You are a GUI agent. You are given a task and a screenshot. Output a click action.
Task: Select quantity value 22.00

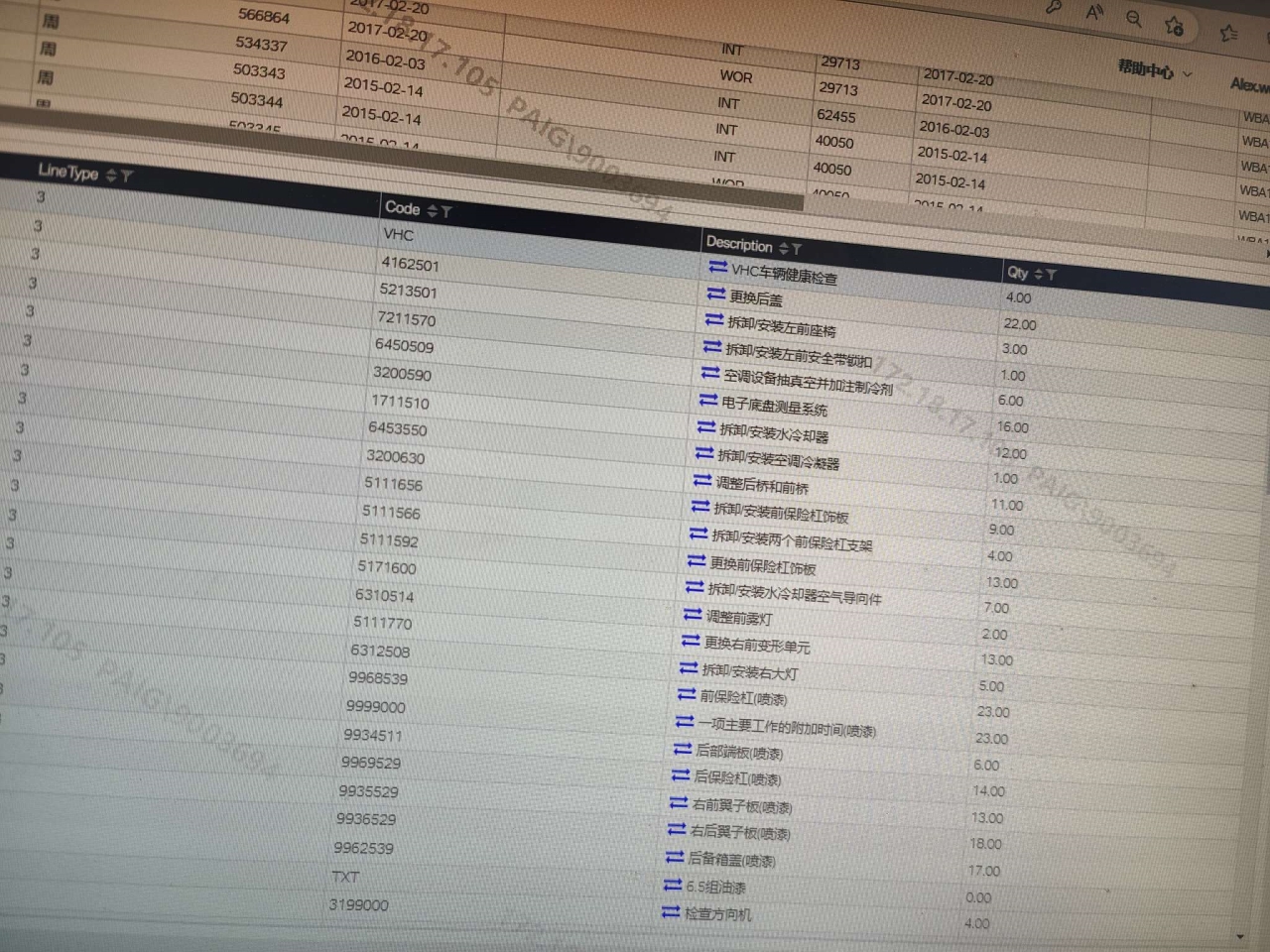pyautogui.click(x=1020, y=324)
